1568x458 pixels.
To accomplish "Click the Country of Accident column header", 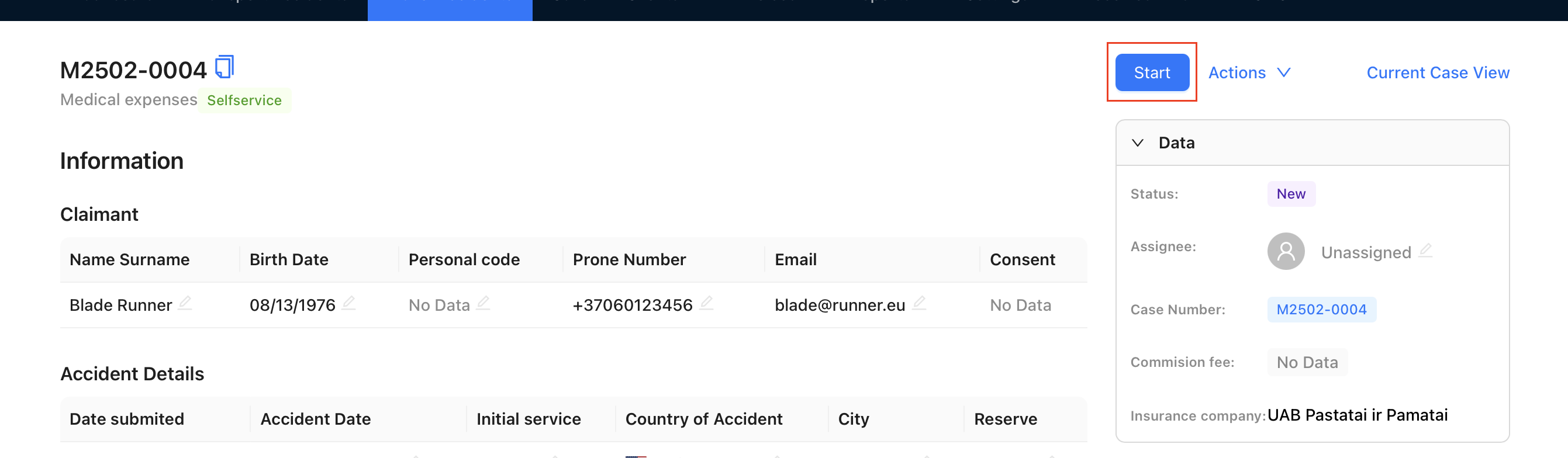I will pos(704,418).
